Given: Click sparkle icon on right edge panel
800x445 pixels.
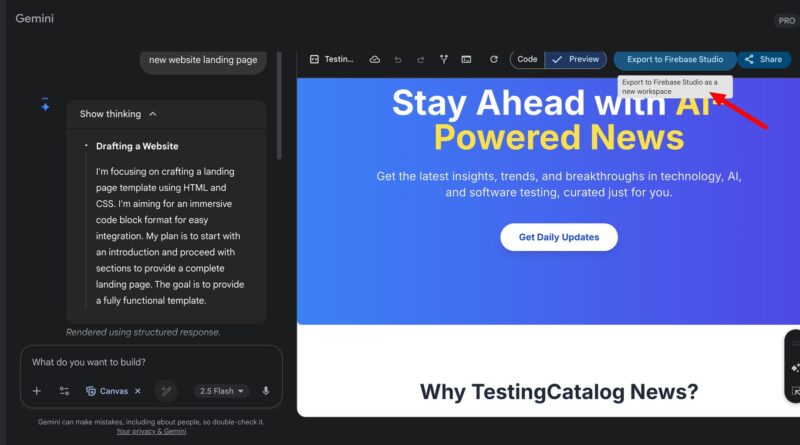Looking at the screenshot, I should click(x=795, y=367).
